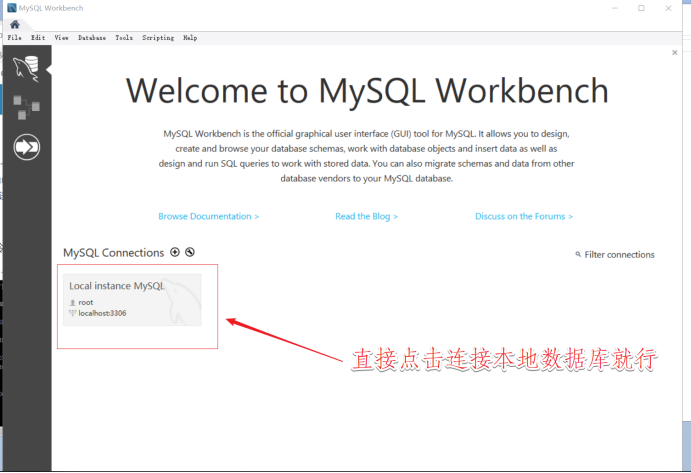Screen dimensions: 691x473
Task: Click localhost:3306 text on connection tile
Action: (x=102, y=313)
